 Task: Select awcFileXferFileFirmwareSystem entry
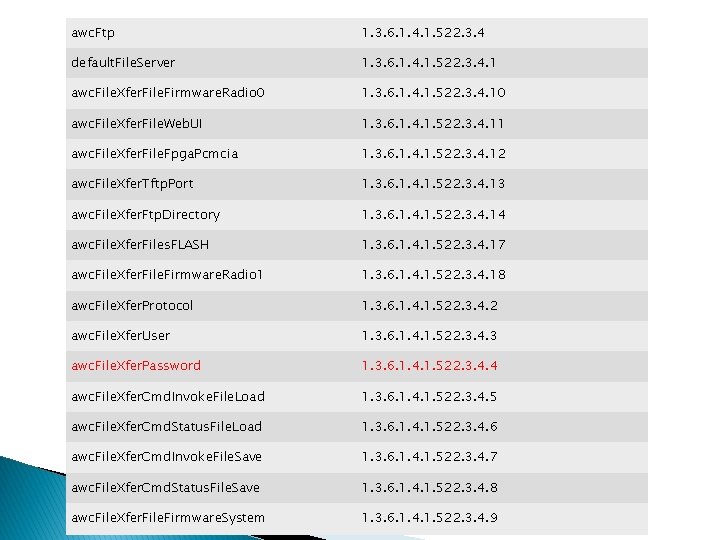pos(168,518)
